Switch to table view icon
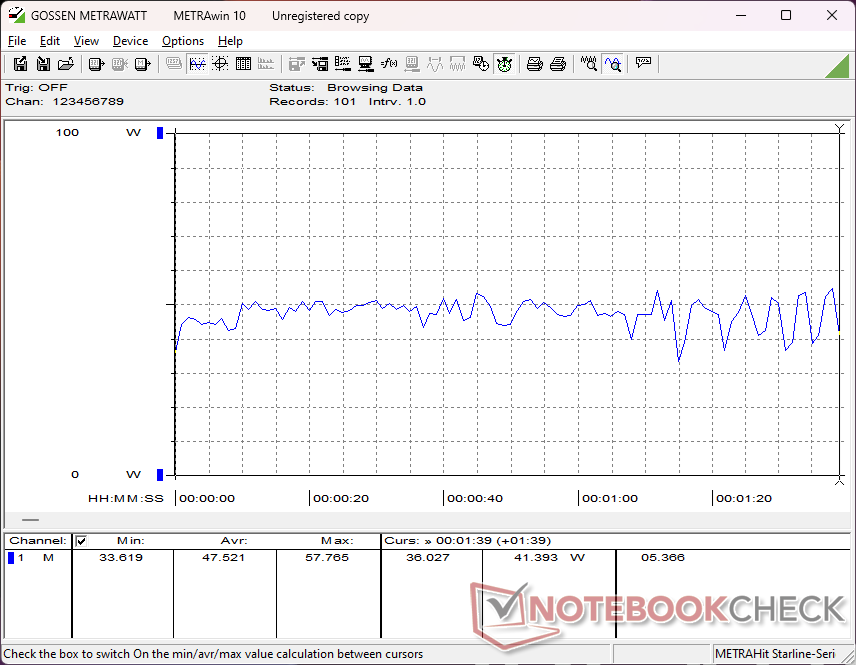Screen dimensions: 856x665 pos(243,64)
